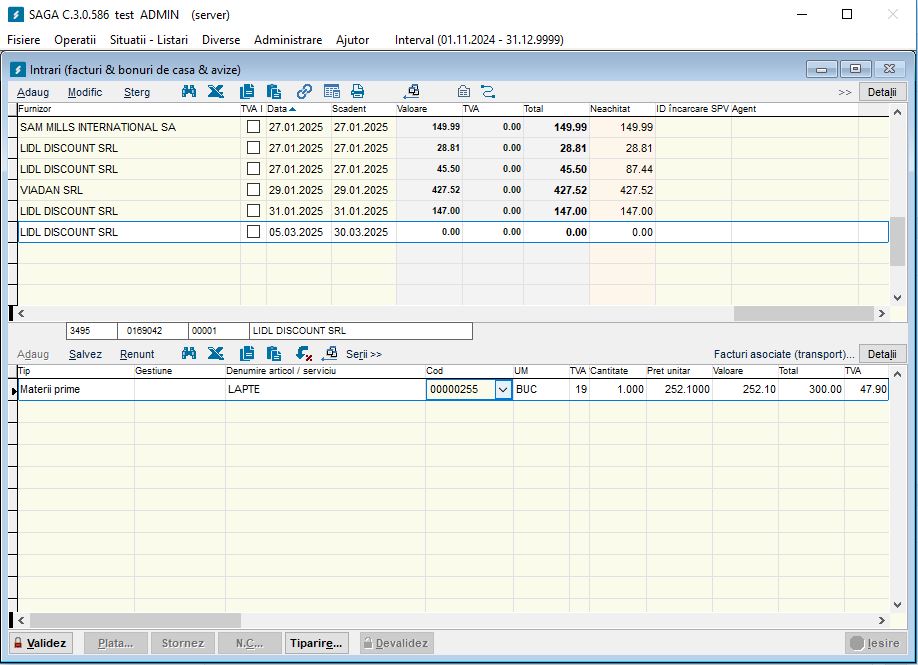Click the LAPTE article name cell
The image size is (918, 665).
pyautogui.click(x=326, y=389)
